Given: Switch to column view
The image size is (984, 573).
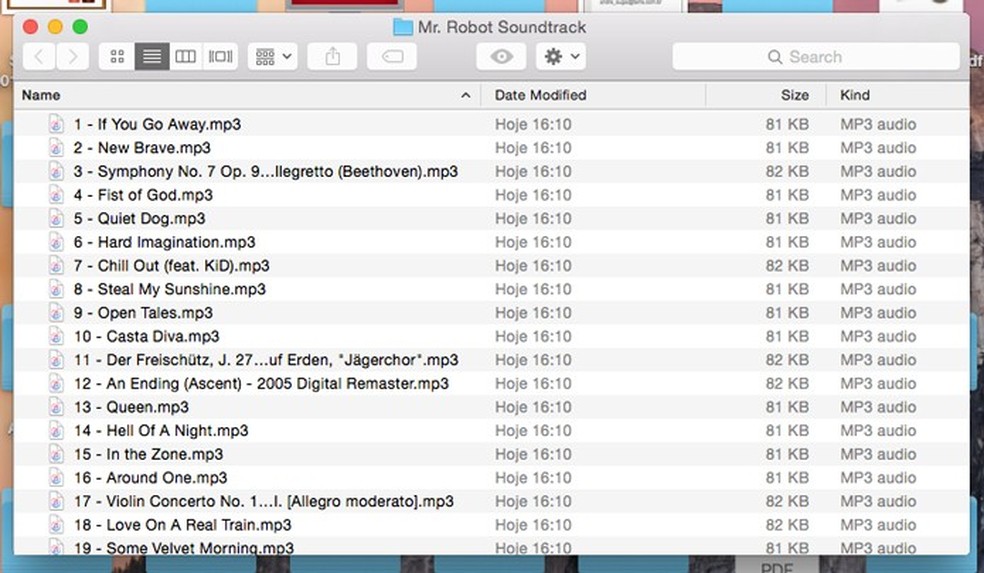Looking at the screenshot, I should pyautogui.click(x=185, y=57).
